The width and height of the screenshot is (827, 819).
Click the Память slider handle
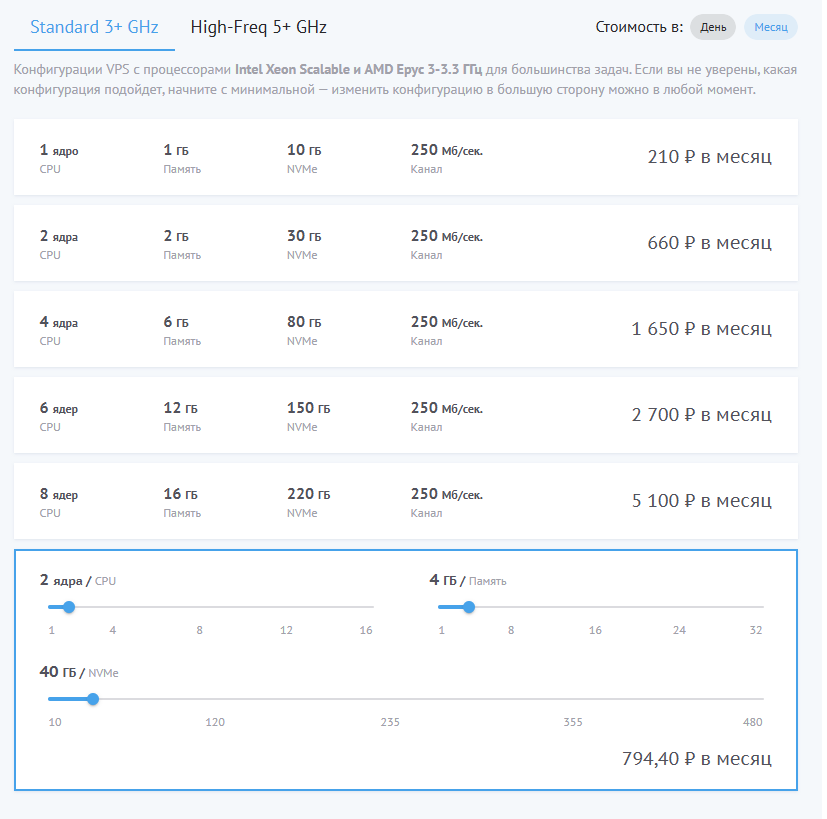[469, 607]
